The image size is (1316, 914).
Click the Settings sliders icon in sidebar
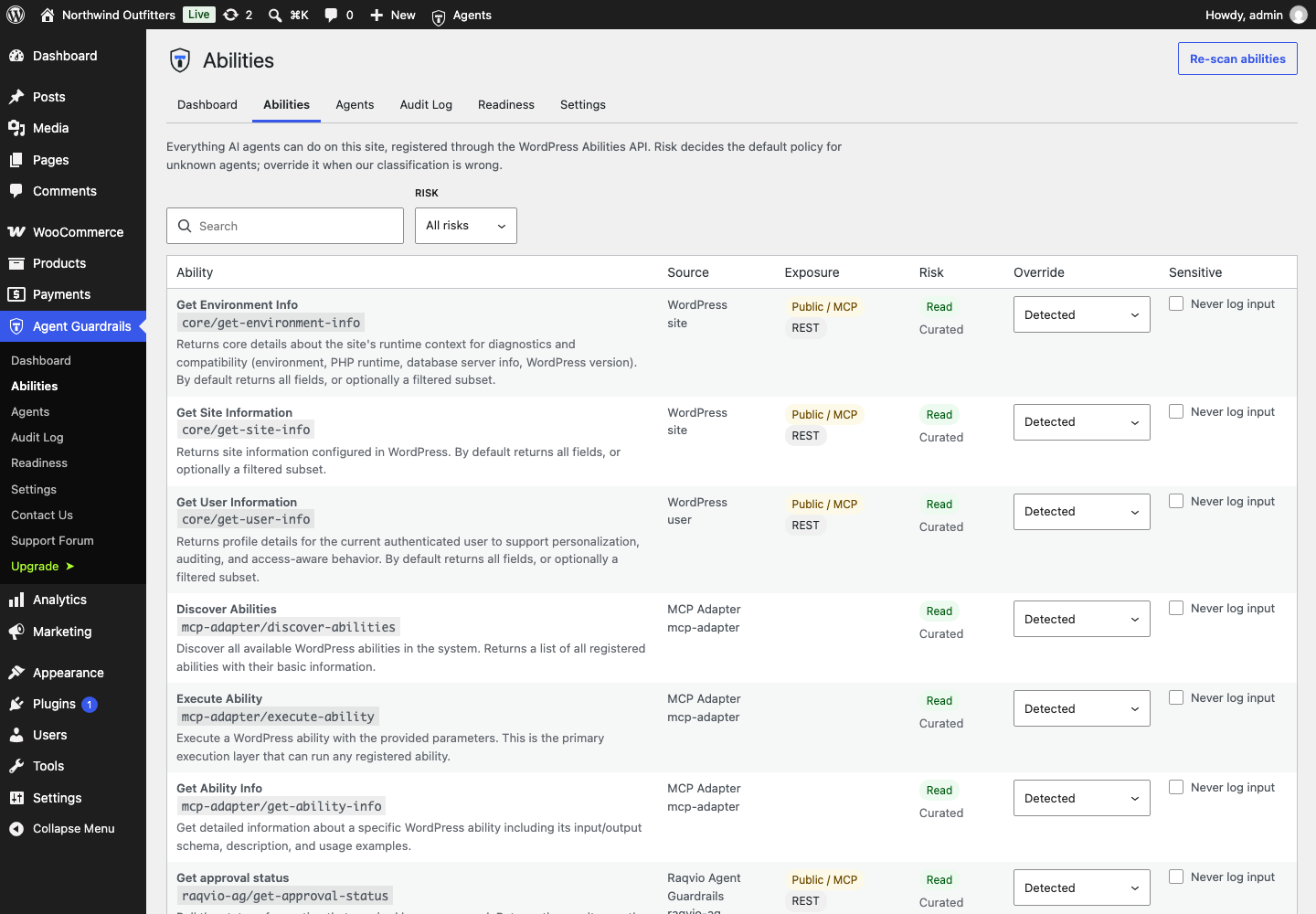(x=16, y=798)
